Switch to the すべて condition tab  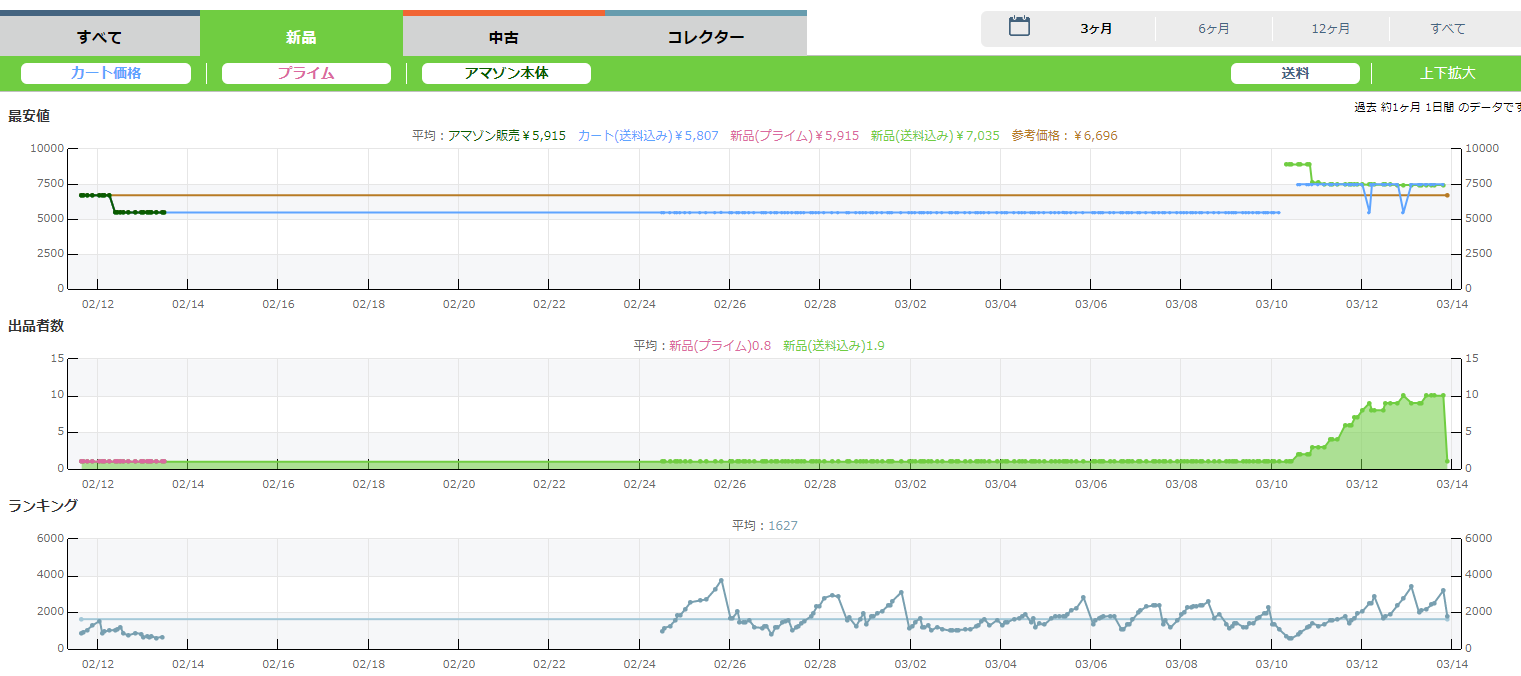(100, 37)
